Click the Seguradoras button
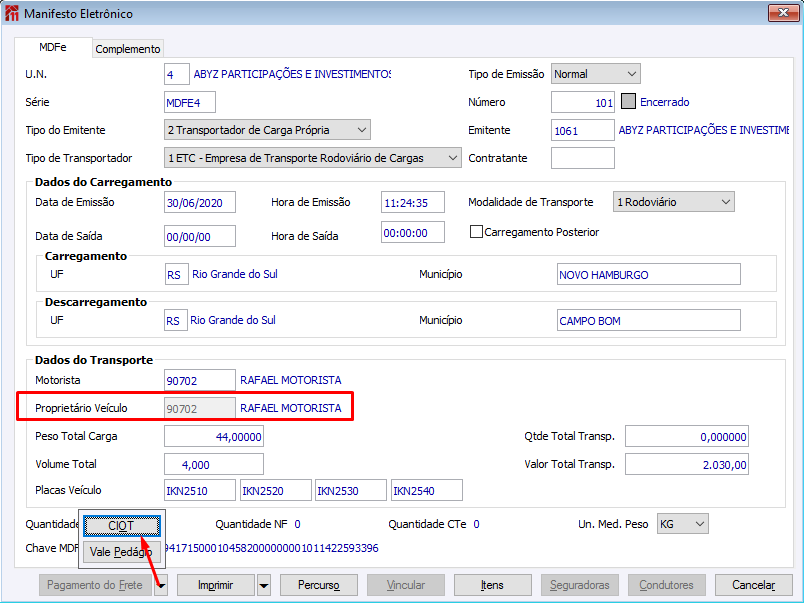 (x=580, y=585)
